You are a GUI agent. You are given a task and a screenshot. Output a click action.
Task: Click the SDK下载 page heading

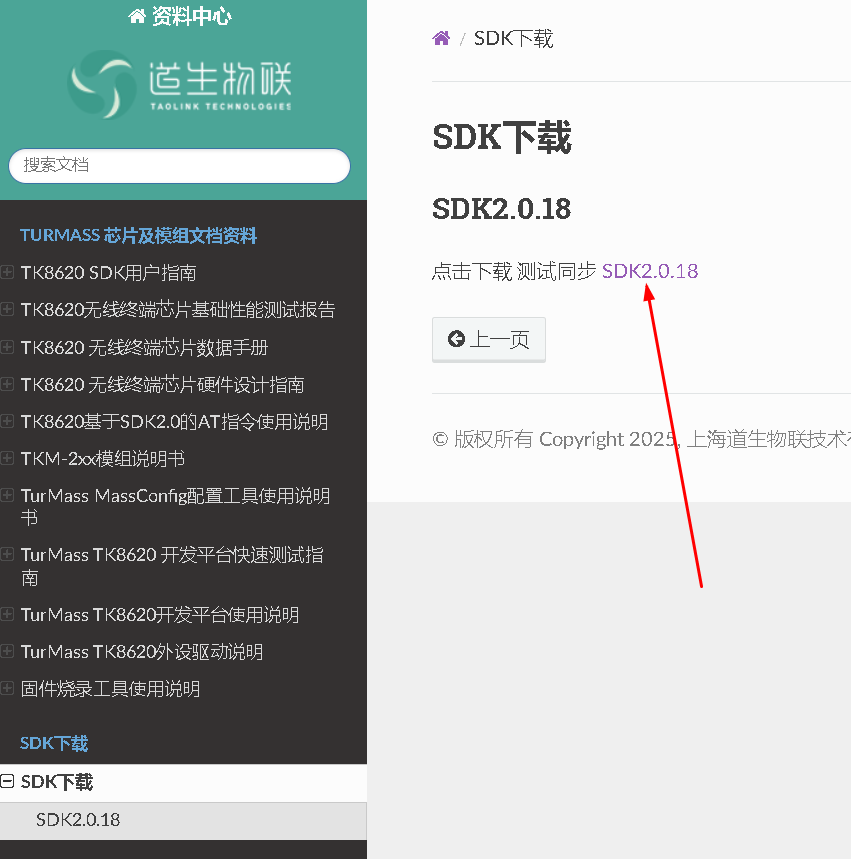502,137
